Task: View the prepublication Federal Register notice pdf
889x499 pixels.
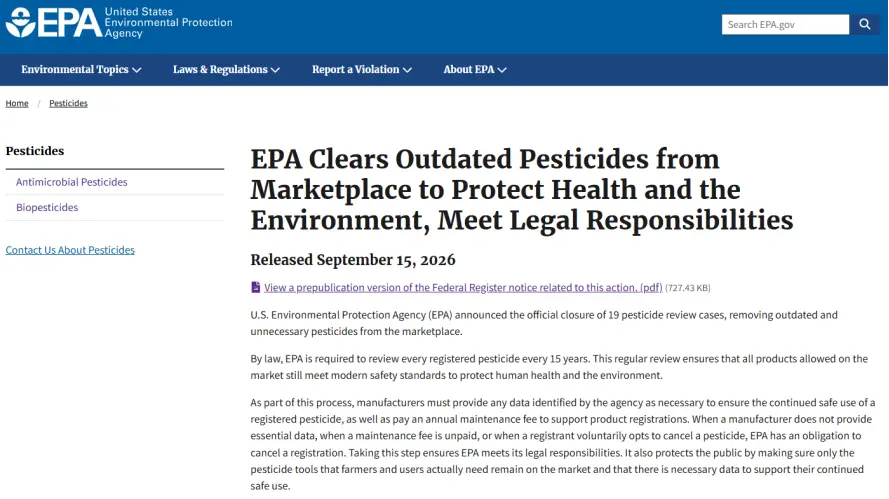Action: (463, 287)
